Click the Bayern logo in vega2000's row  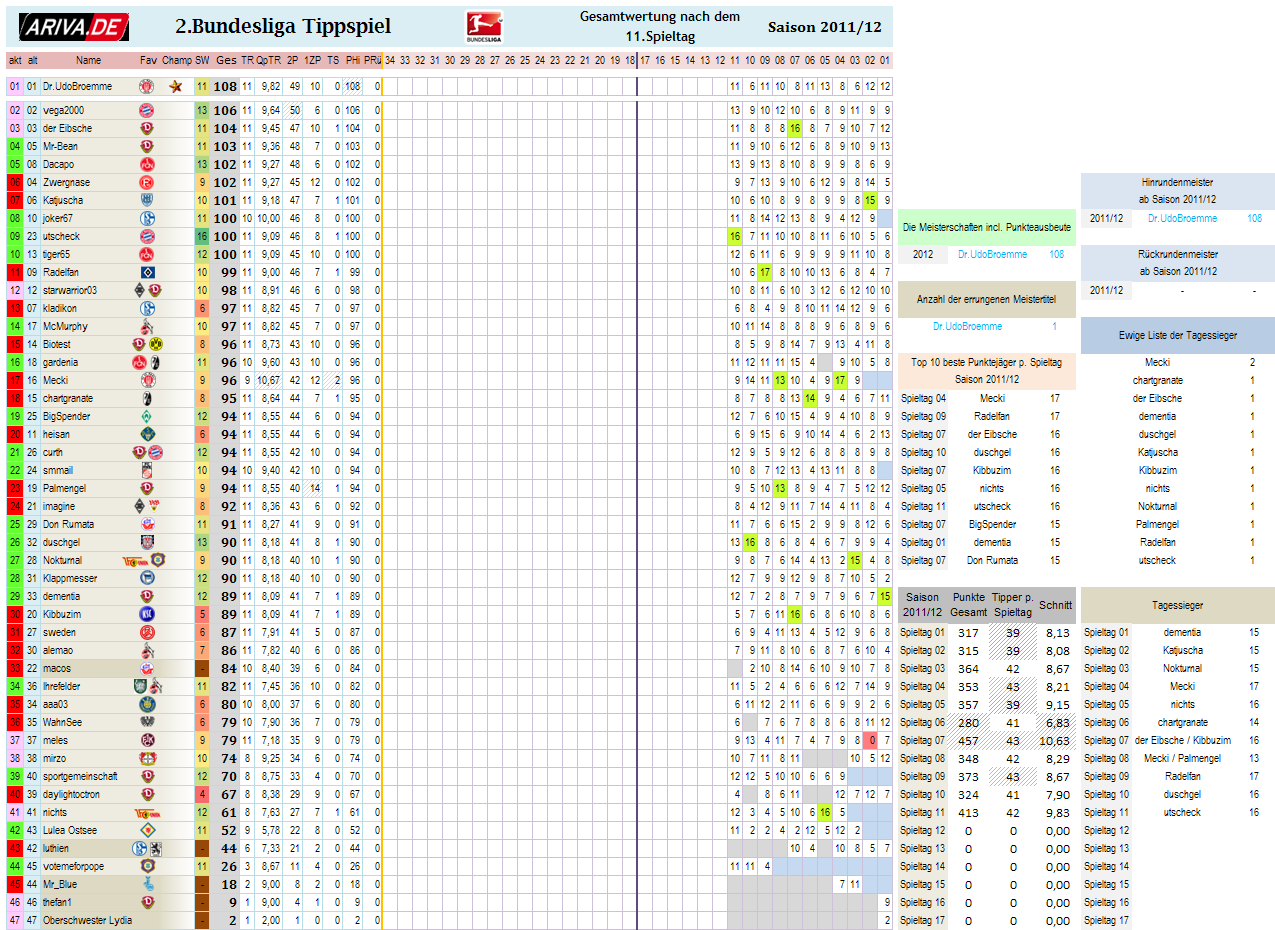147,111
